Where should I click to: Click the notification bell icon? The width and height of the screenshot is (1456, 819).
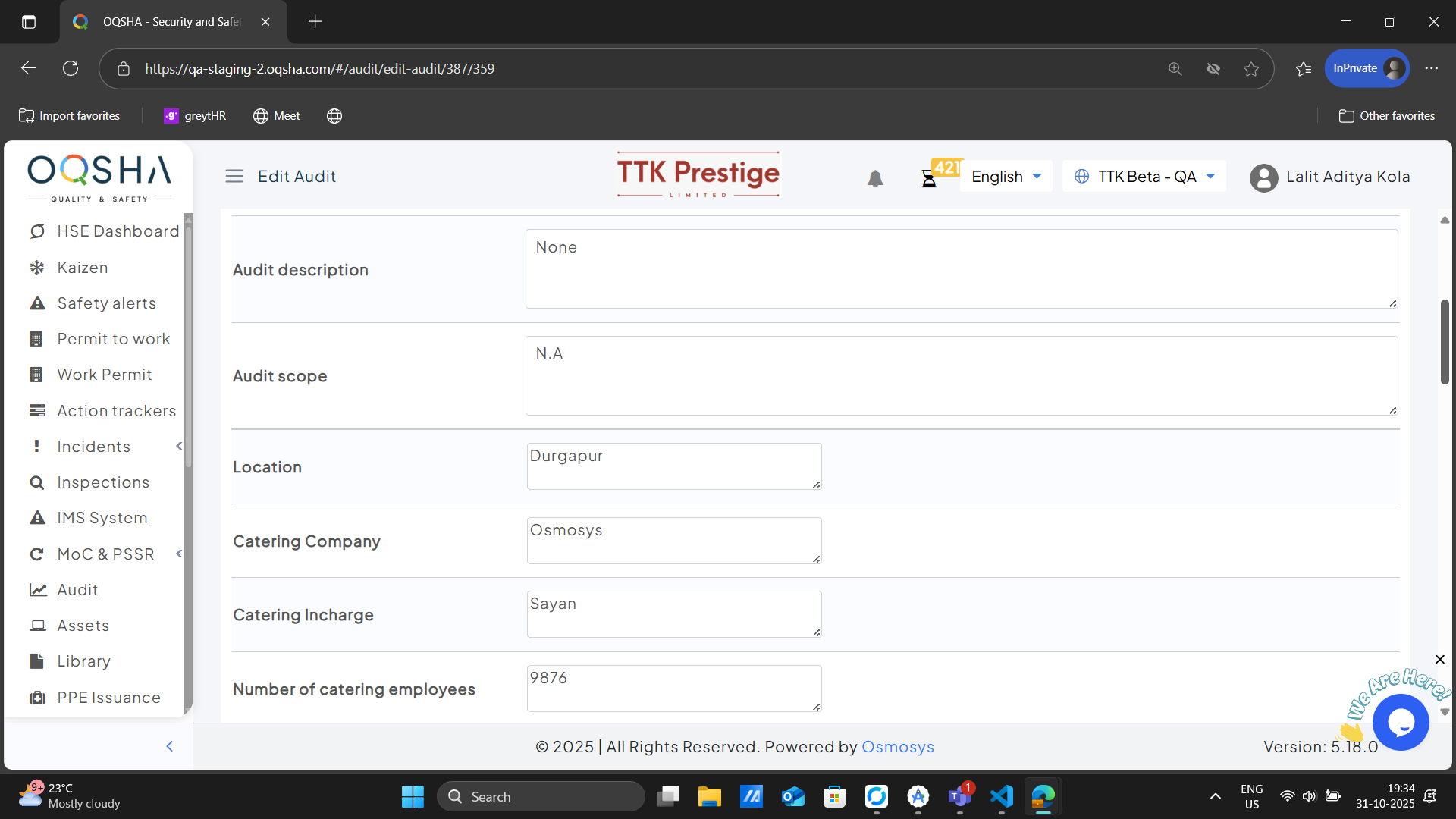875,178
